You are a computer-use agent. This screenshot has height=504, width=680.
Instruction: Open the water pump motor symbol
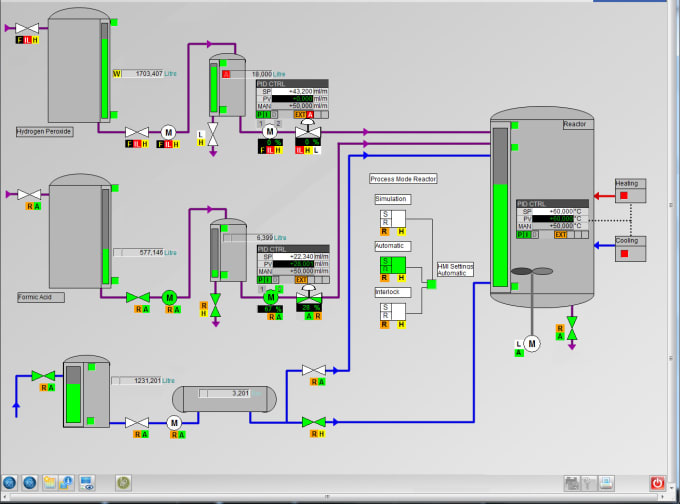(174, 423)
